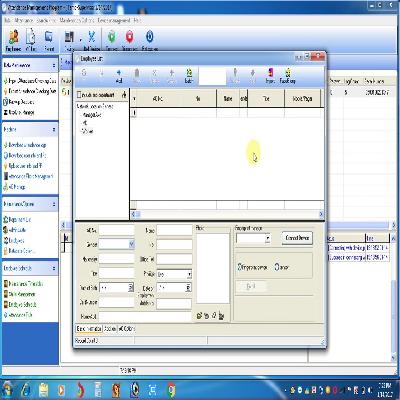
Task: Switch to the AC Options tab
Action: coord(126,329)
